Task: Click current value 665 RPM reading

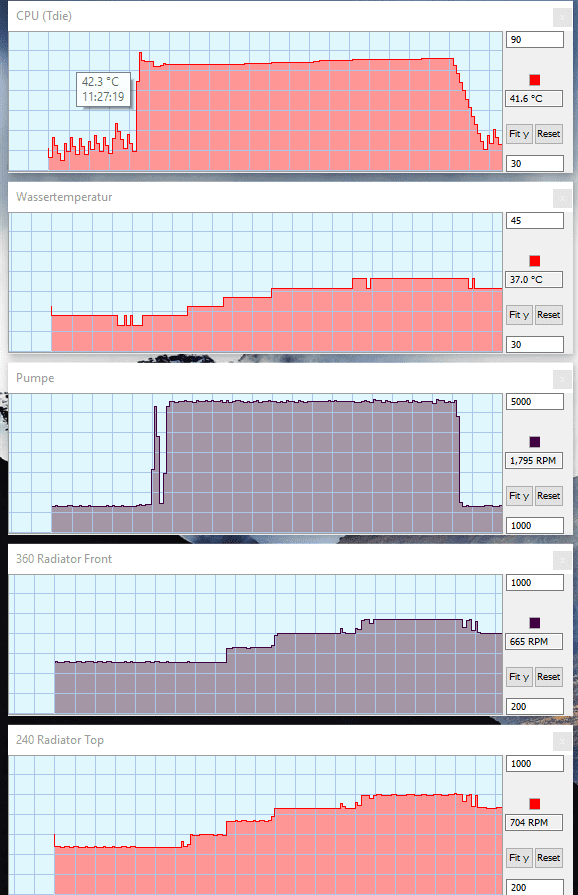Action: coord(534,642)
